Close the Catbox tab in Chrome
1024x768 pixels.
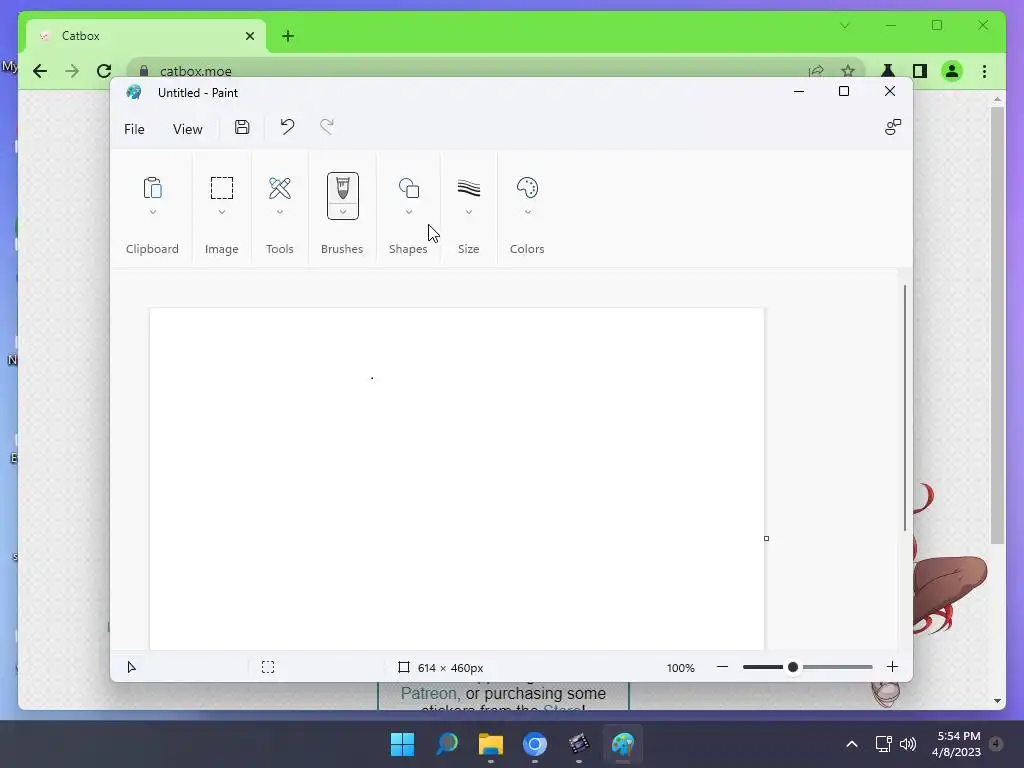(x=249, y=36)
